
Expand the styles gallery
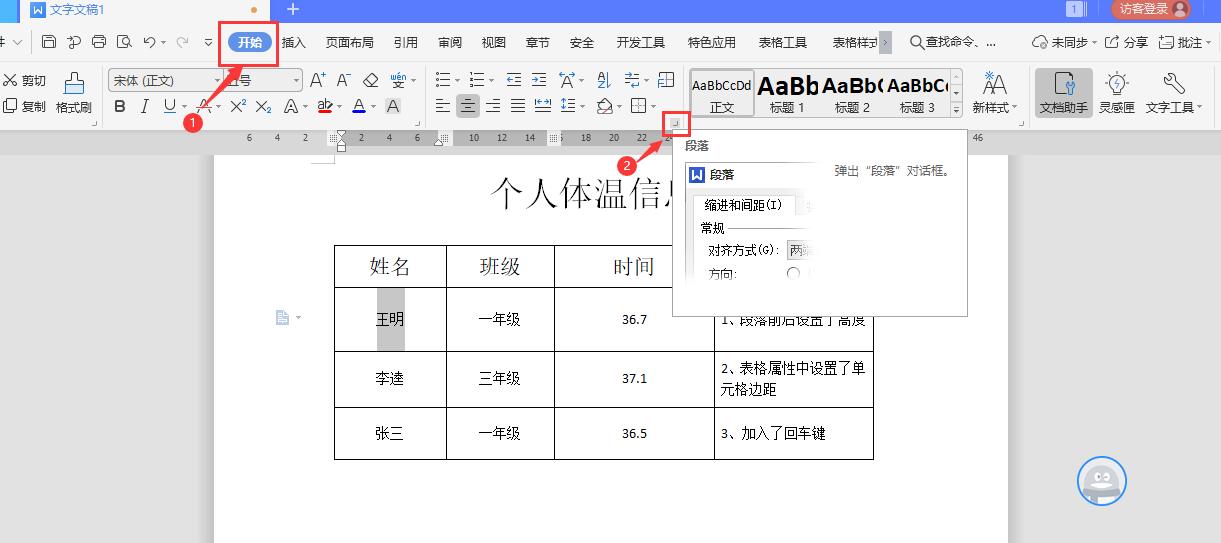pyautogui.click(x=956, y=110)
